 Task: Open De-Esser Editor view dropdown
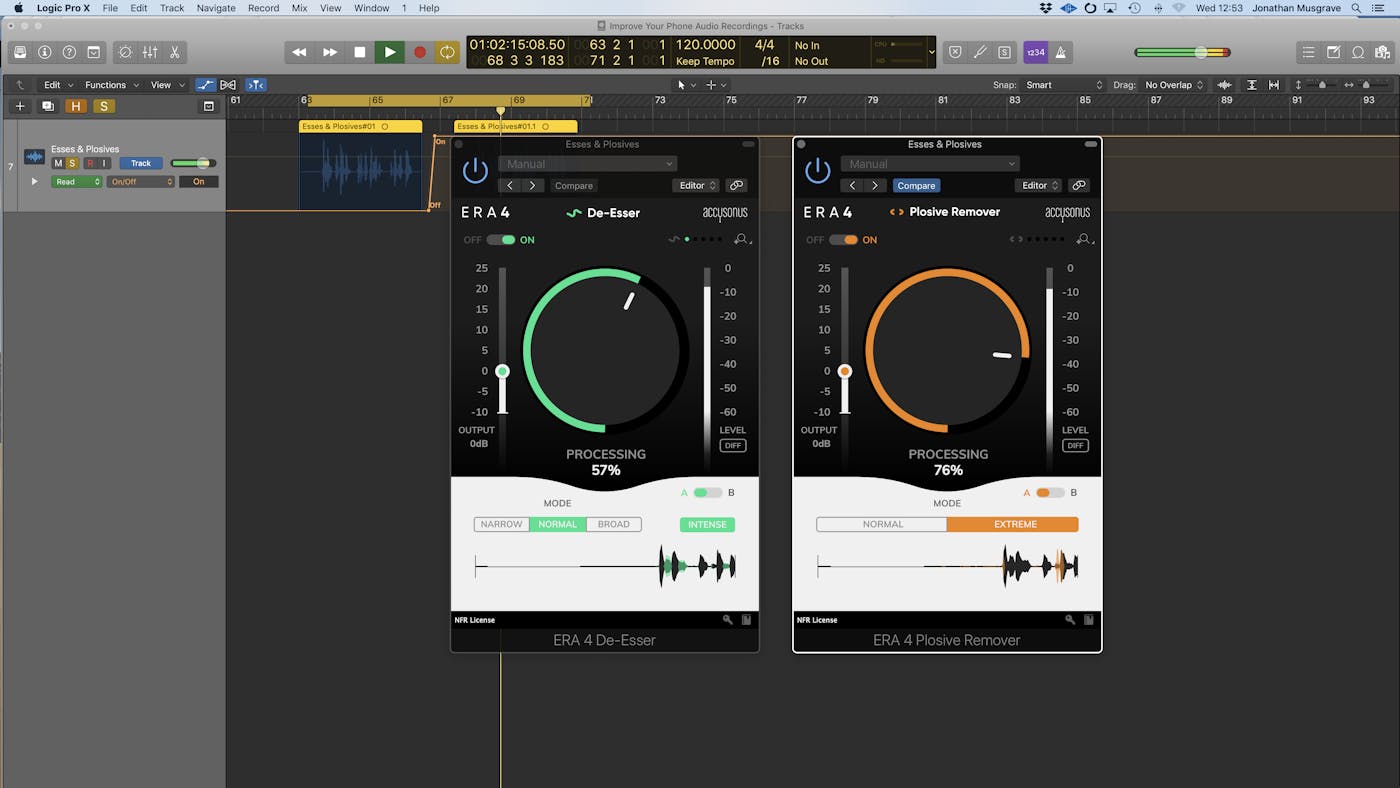tap(696, 185)
